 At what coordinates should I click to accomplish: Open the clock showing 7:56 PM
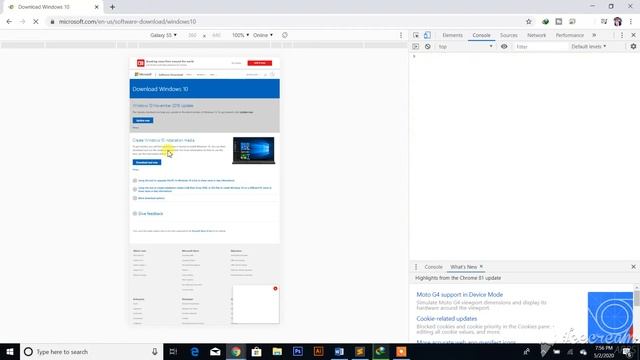(x=604, y=351)
